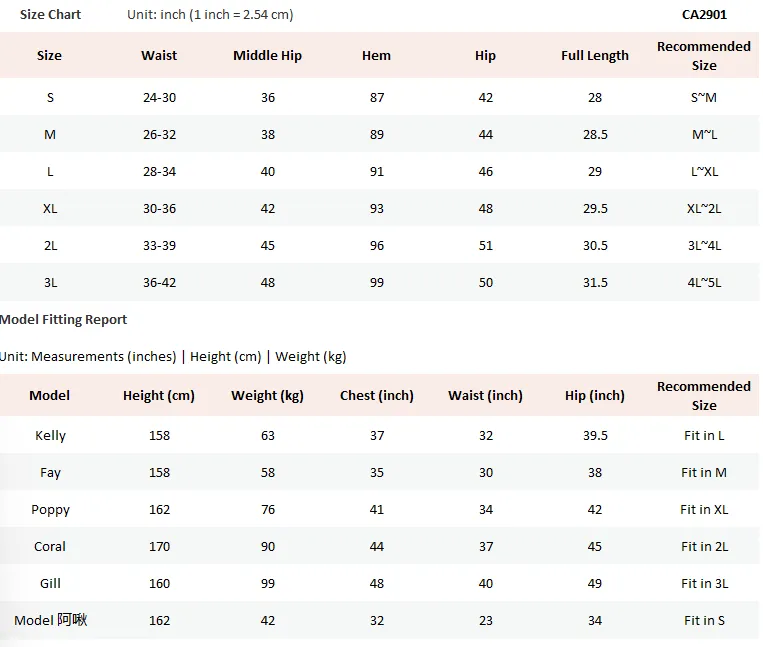The image size is (763, 647).
Task: Click the CA2901 product code
Action: [x=704, y=15]
